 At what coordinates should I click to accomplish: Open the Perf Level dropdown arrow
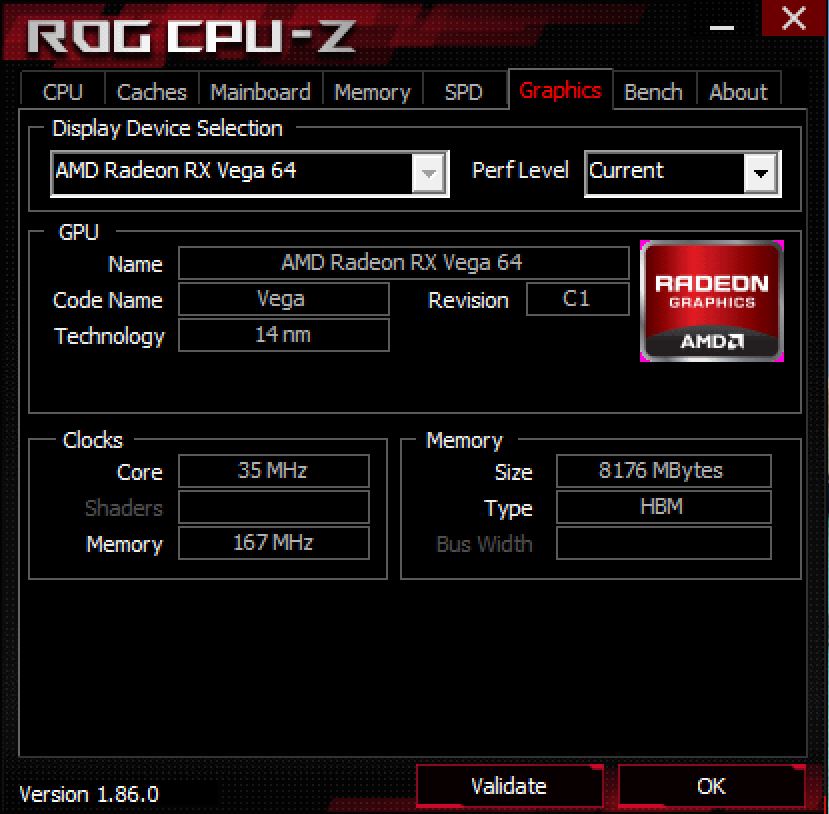coord(760,173)
